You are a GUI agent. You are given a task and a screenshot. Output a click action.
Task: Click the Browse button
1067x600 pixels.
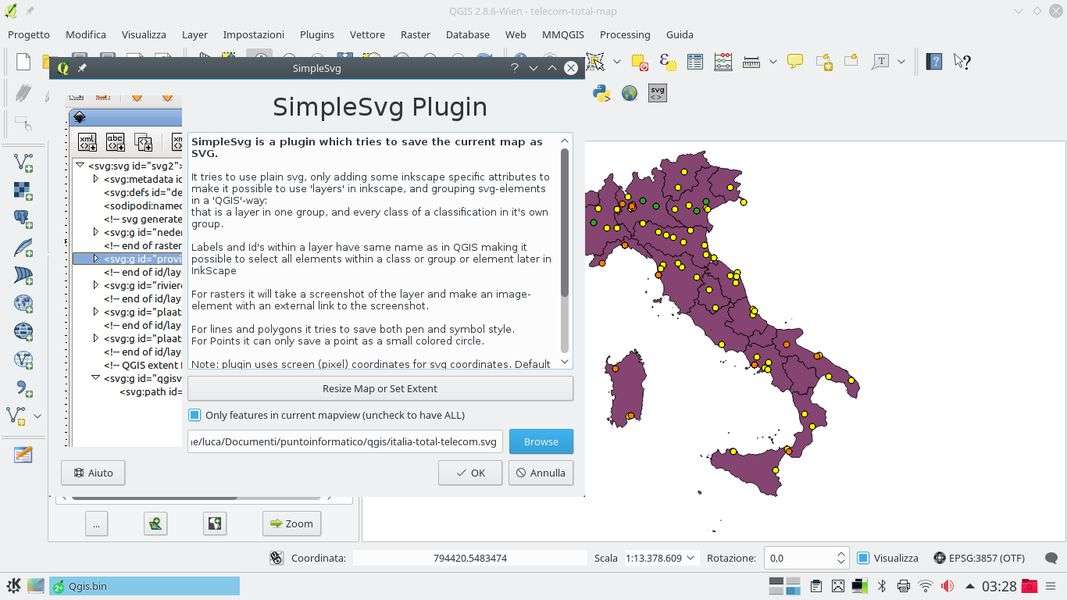[x=540, y=441]
